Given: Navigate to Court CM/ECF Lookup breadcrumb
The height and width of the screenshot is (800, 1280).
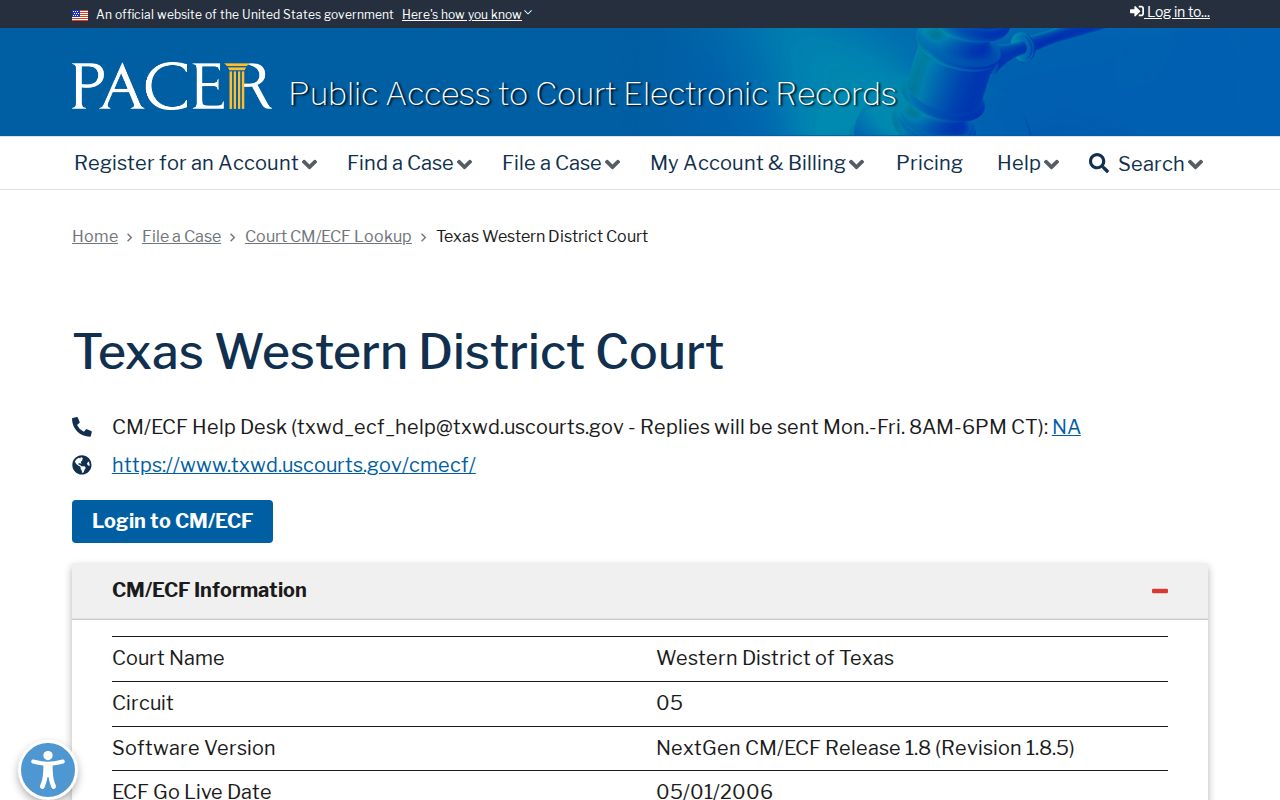Looking at the screenshot, I should coord(328,236).
